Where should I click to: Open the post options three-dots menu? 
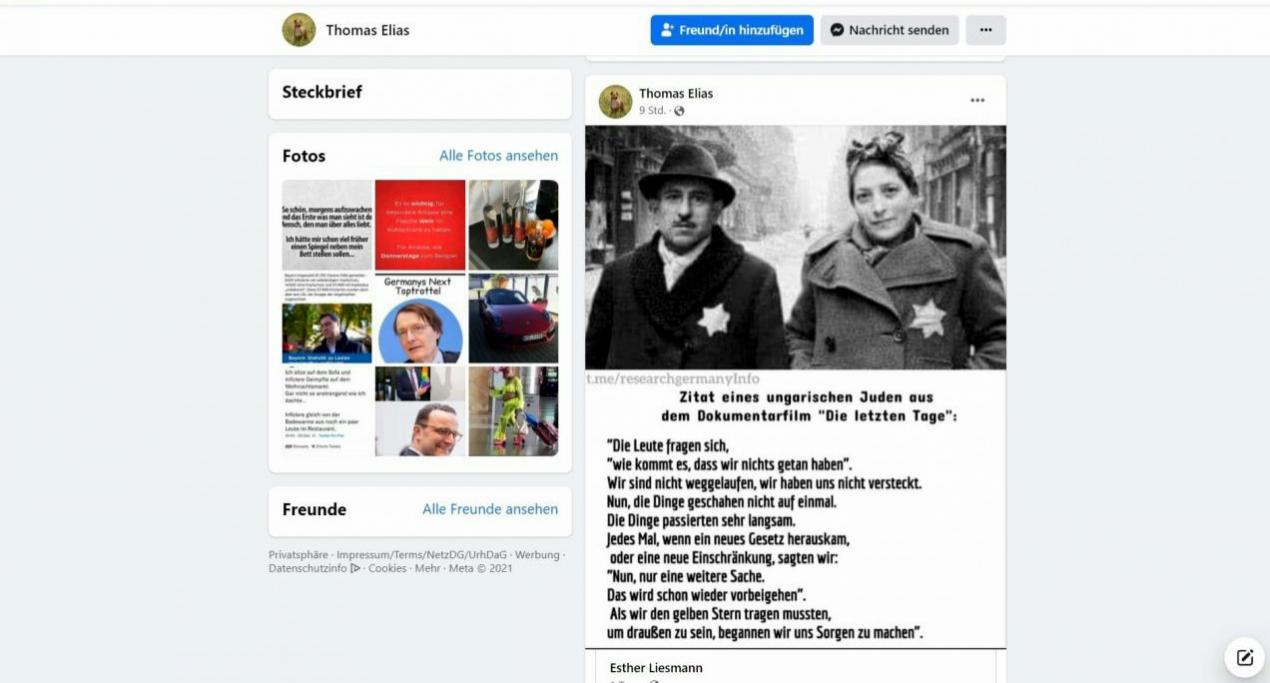(977, 100)
